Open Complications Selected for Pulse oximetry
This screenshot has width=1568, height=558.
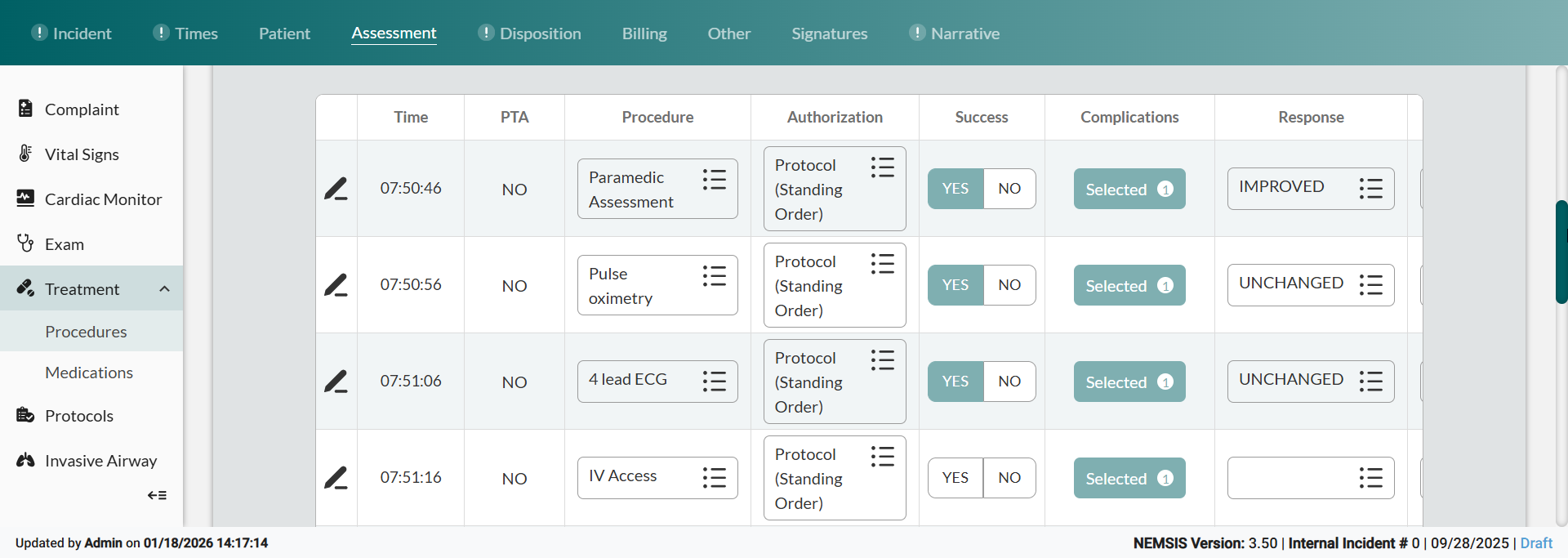click(x=1129, y=285)
